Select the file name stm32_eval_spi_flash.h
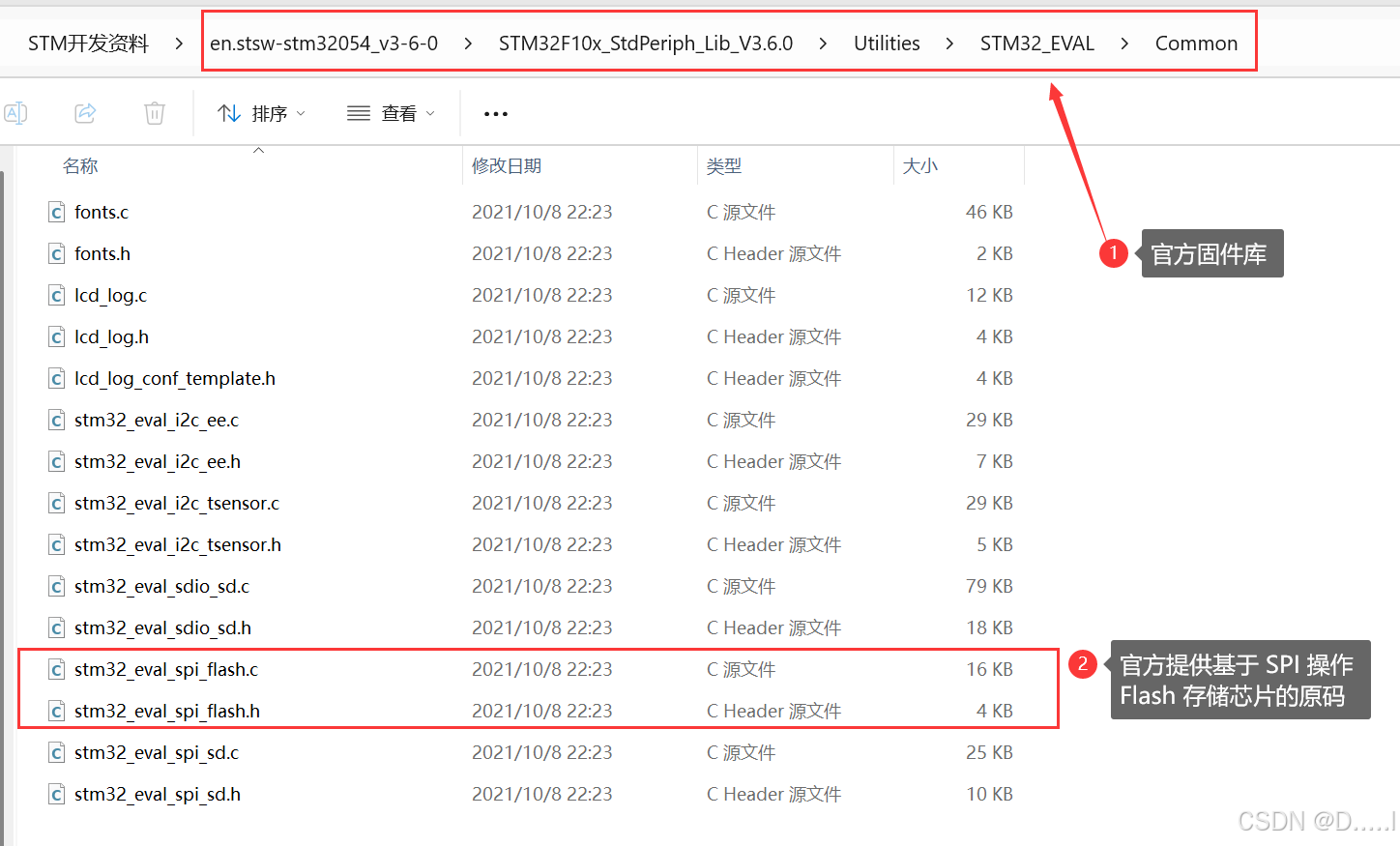This screenshot has height=846, width=1400. click(x=167, y=711)
